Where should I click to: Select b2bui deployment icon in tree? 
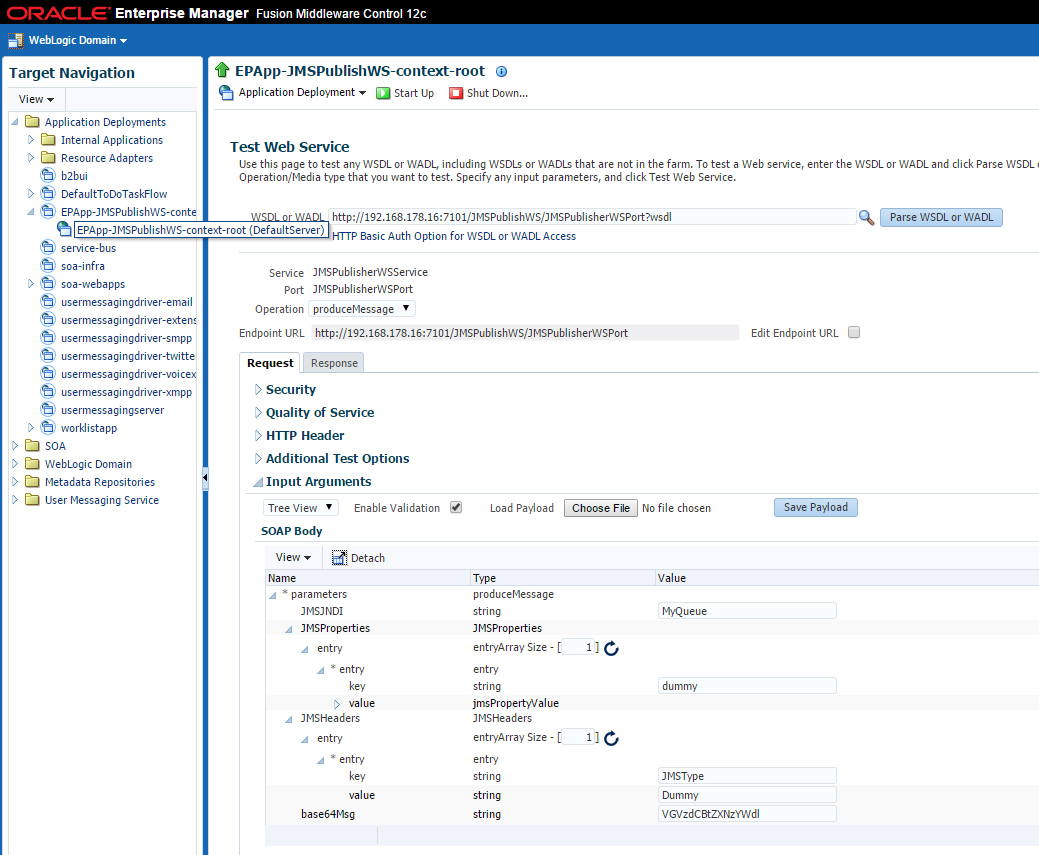pos(48,176)
